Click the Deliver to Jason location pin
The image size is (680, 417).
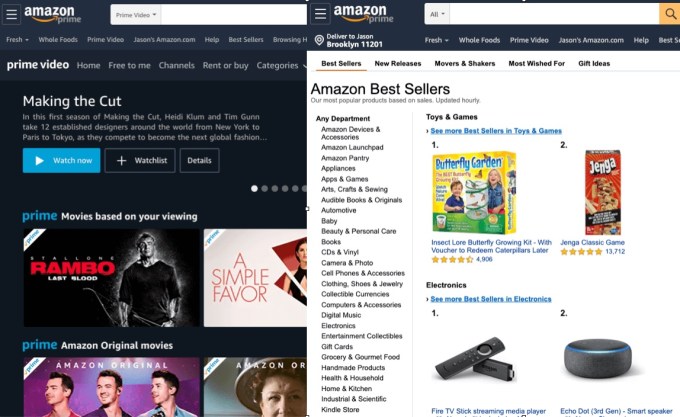coord(319,40)
